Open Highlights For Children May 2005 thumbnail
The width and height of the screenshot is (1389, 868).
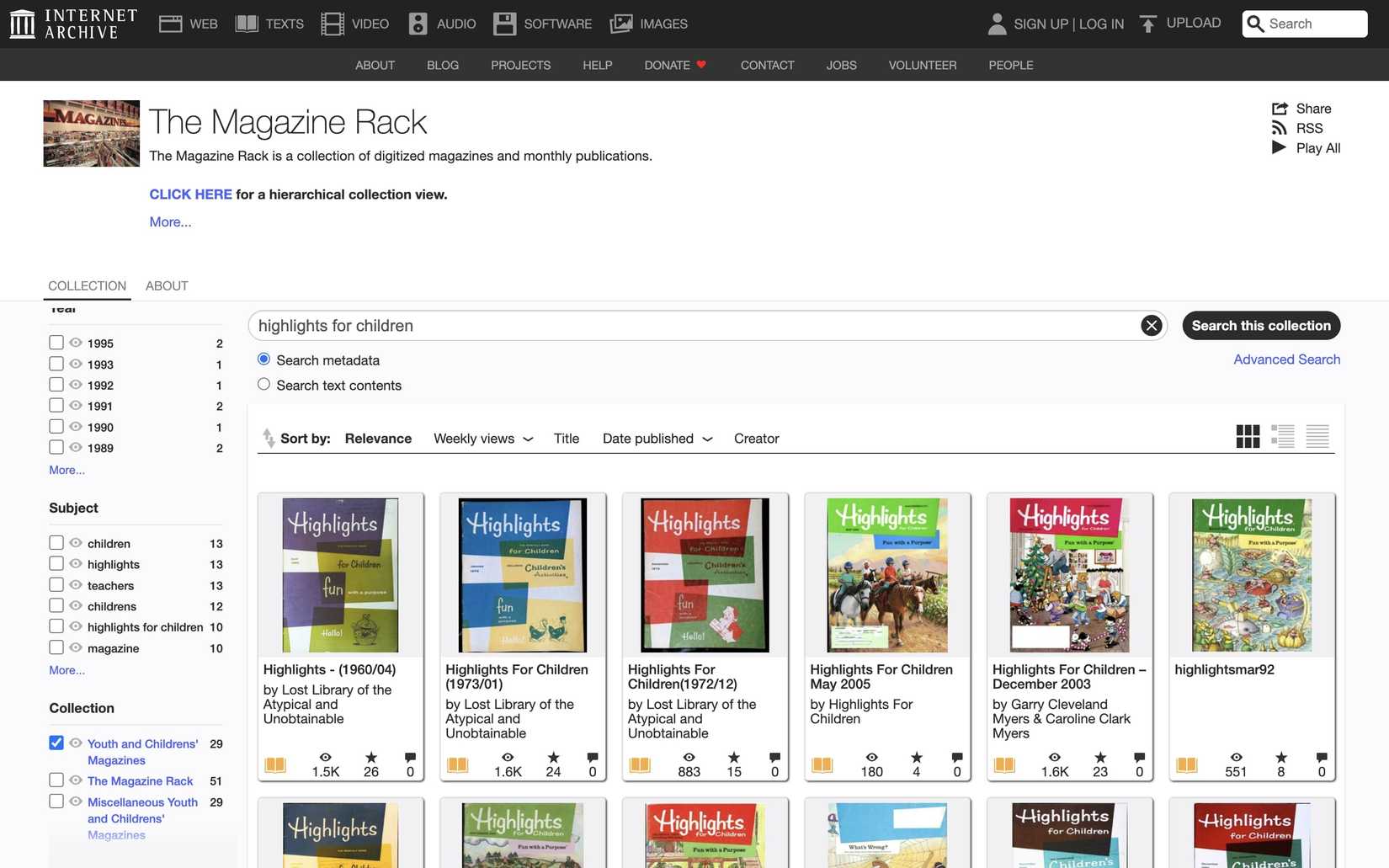coord(887,575)
